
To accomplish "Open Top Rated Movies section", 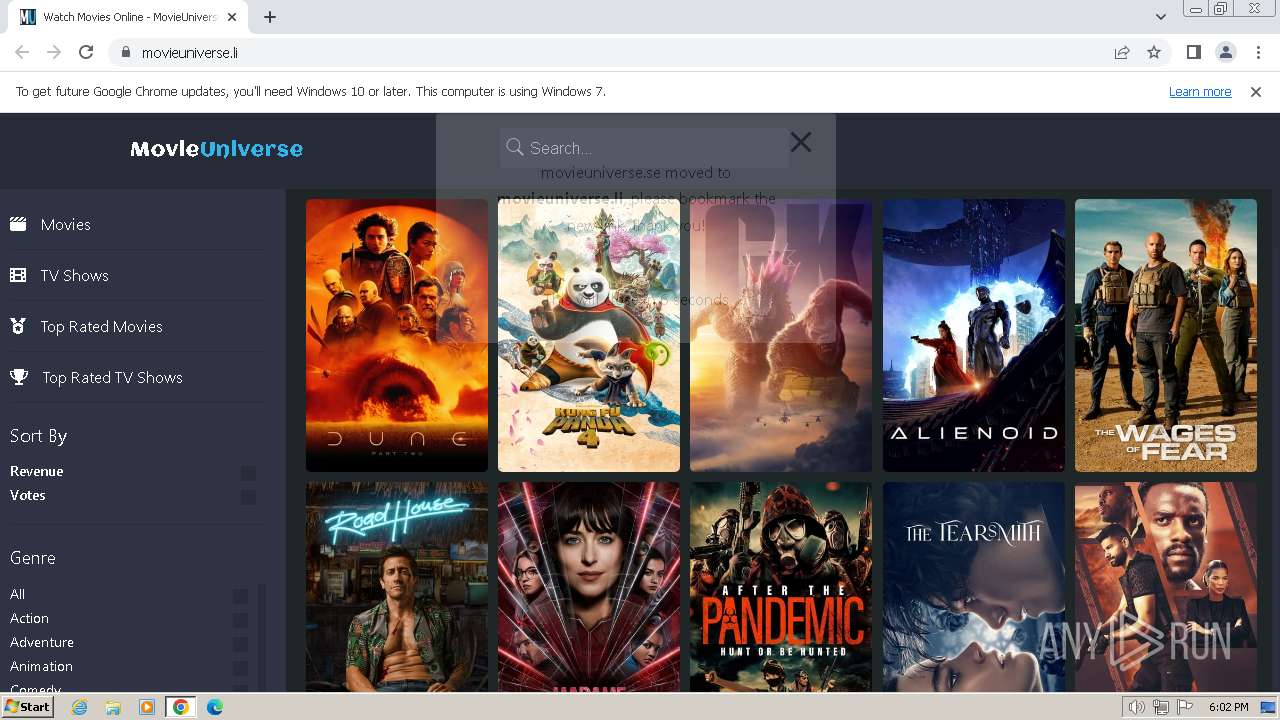I will point(101,326).
